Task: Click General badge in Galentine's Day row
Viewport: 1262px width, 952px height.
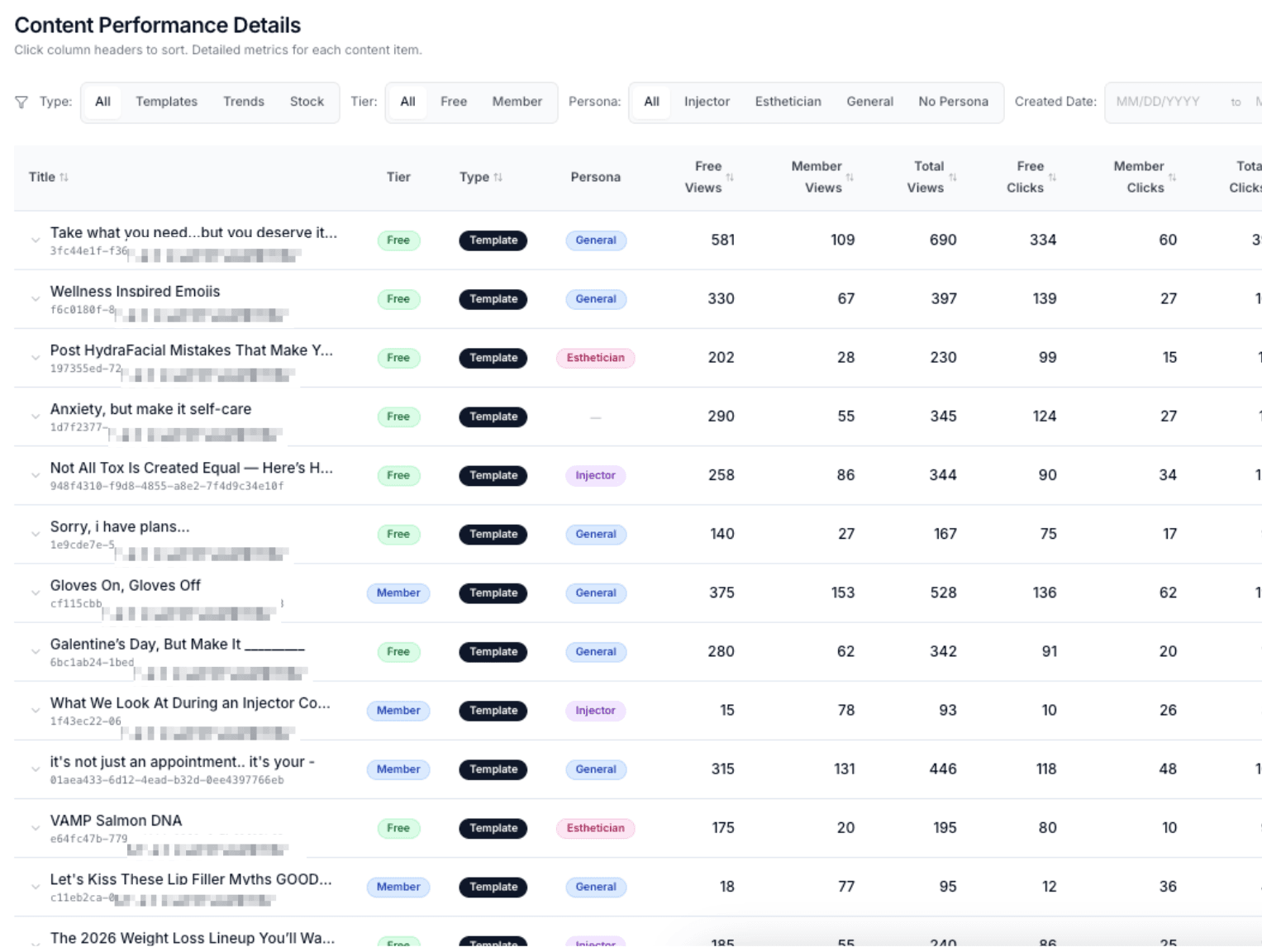Action: (x=596, y=651)
